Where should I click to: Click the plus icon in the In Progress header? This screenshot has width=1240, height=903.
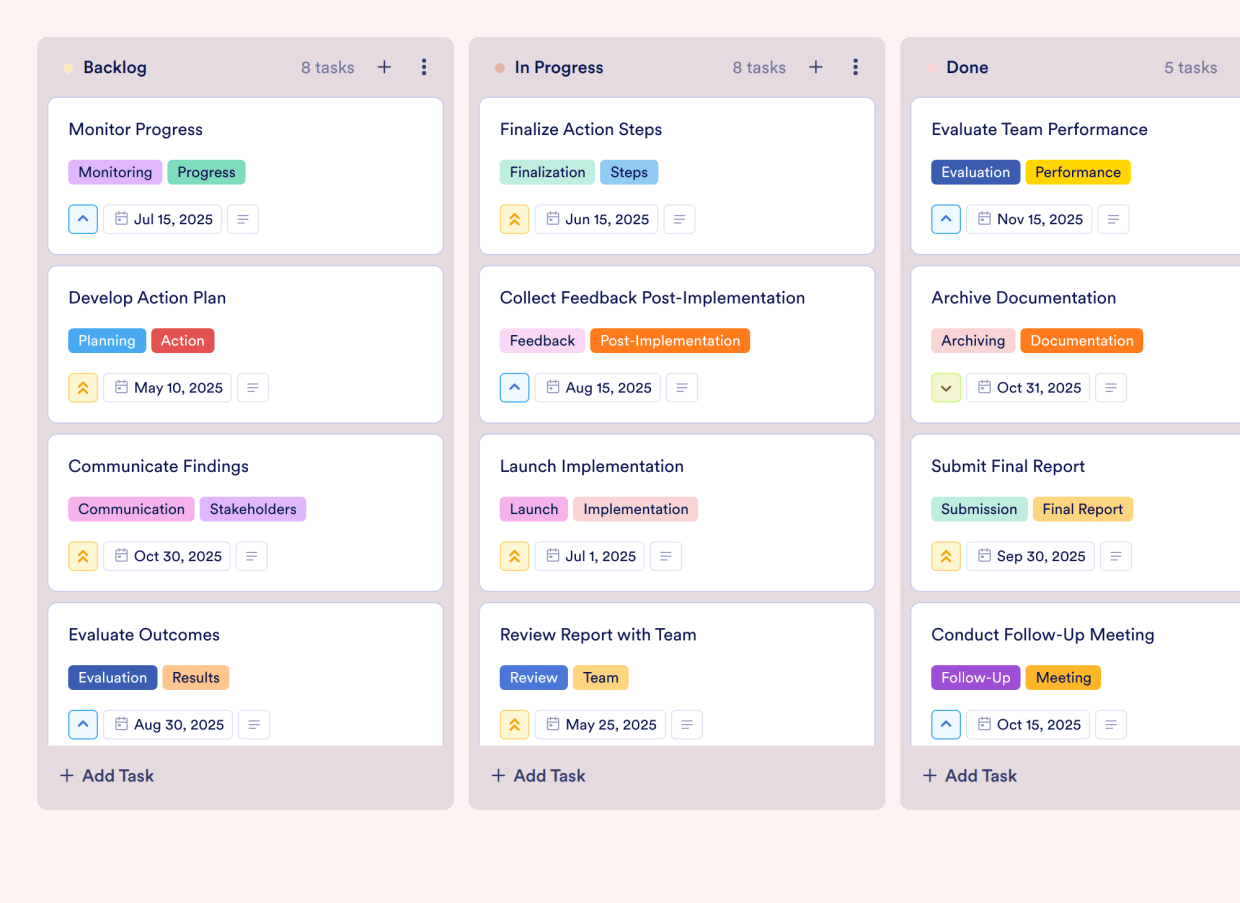tap(816, 67)
